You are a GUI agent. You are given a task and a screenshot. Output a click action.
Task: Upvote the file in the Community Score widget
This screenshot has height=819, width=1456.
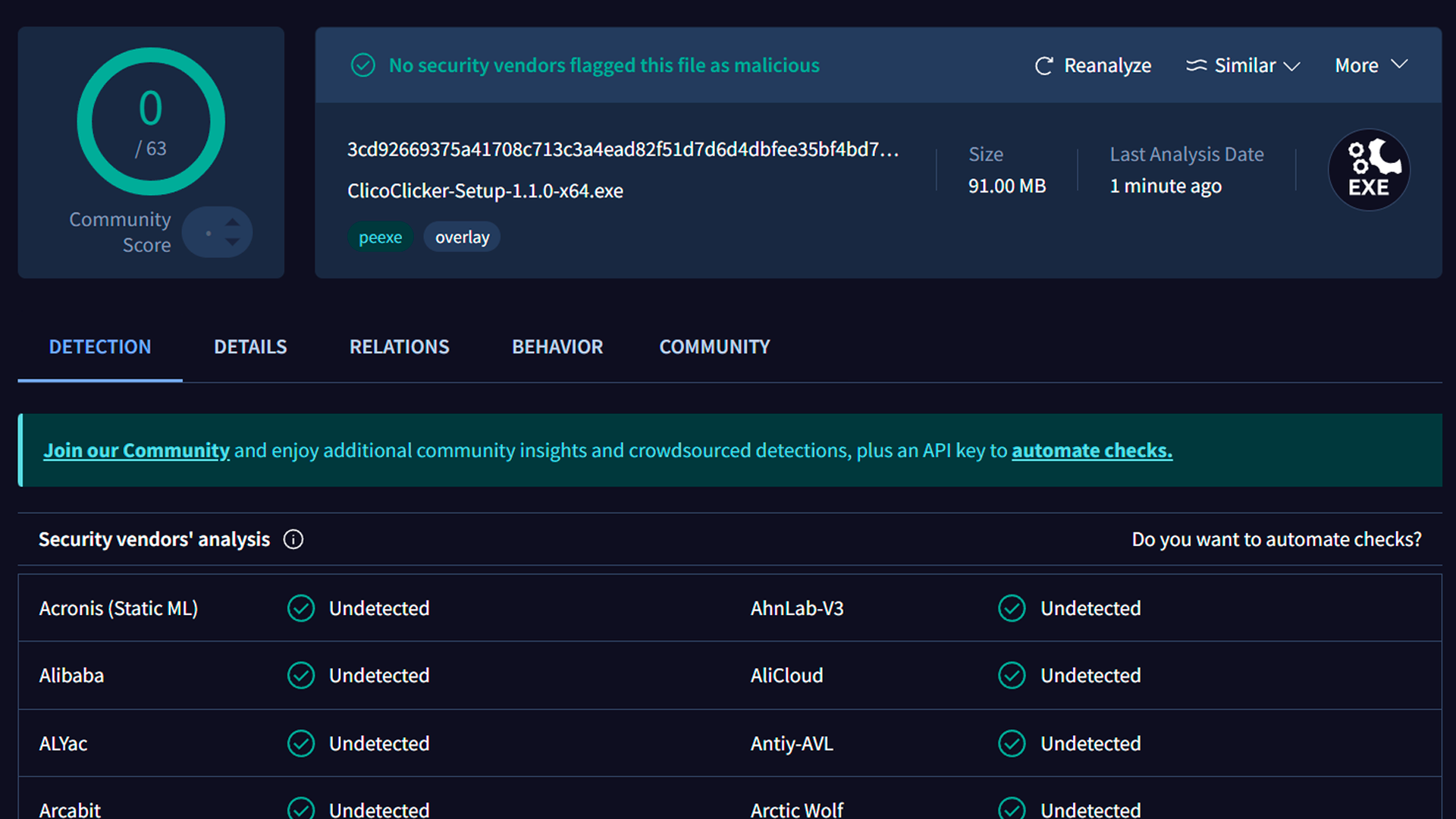(232, 223)
